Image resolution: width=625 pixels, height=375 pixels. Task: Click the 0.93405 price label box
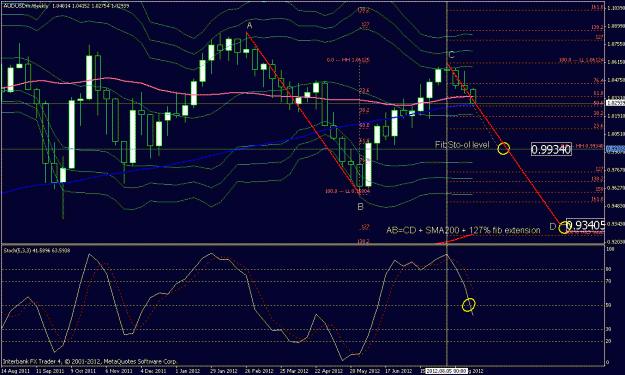coord(586,226)
